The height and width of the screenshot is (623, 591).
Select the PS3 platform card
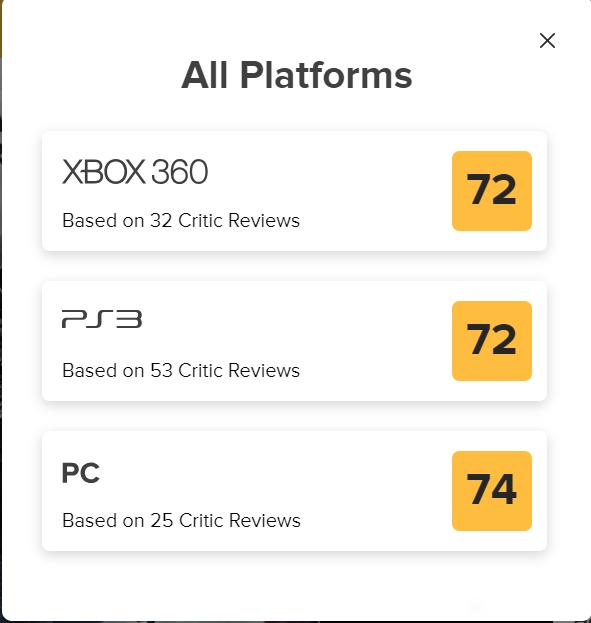coord(295,341)
